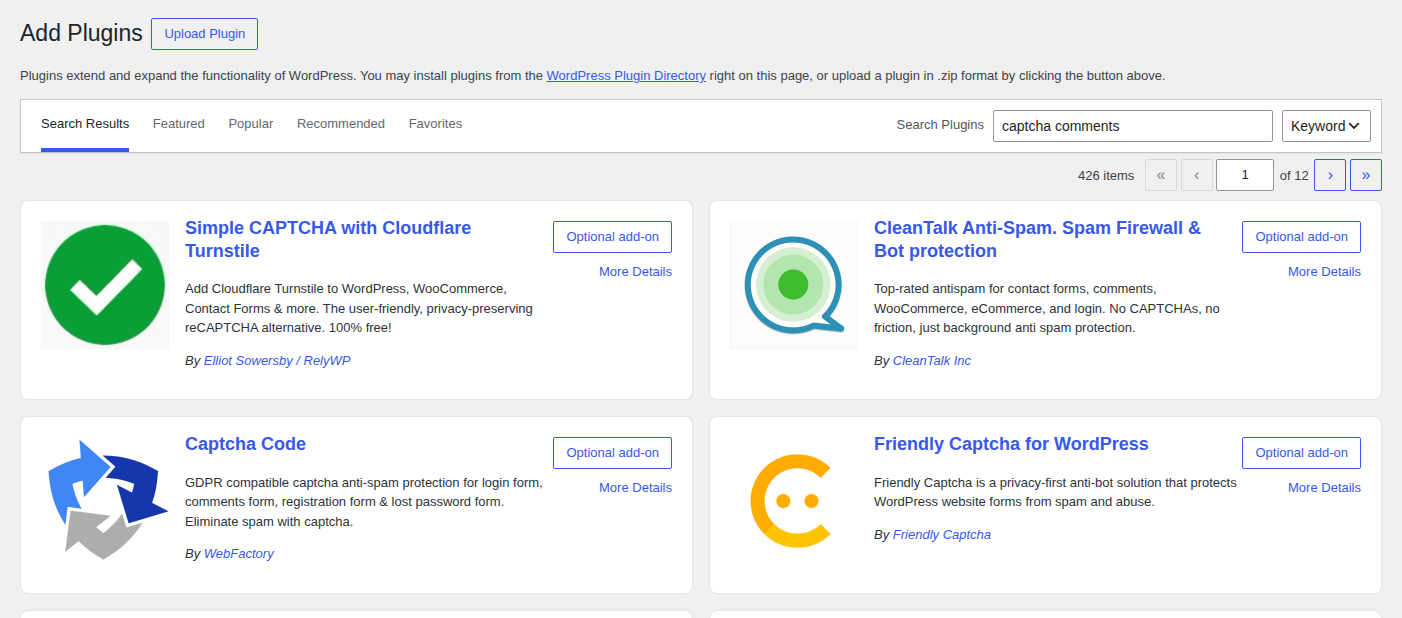
Task: Open CleanTalk Anti-Spam plugin title link
Action: [x=1037, y=239]
